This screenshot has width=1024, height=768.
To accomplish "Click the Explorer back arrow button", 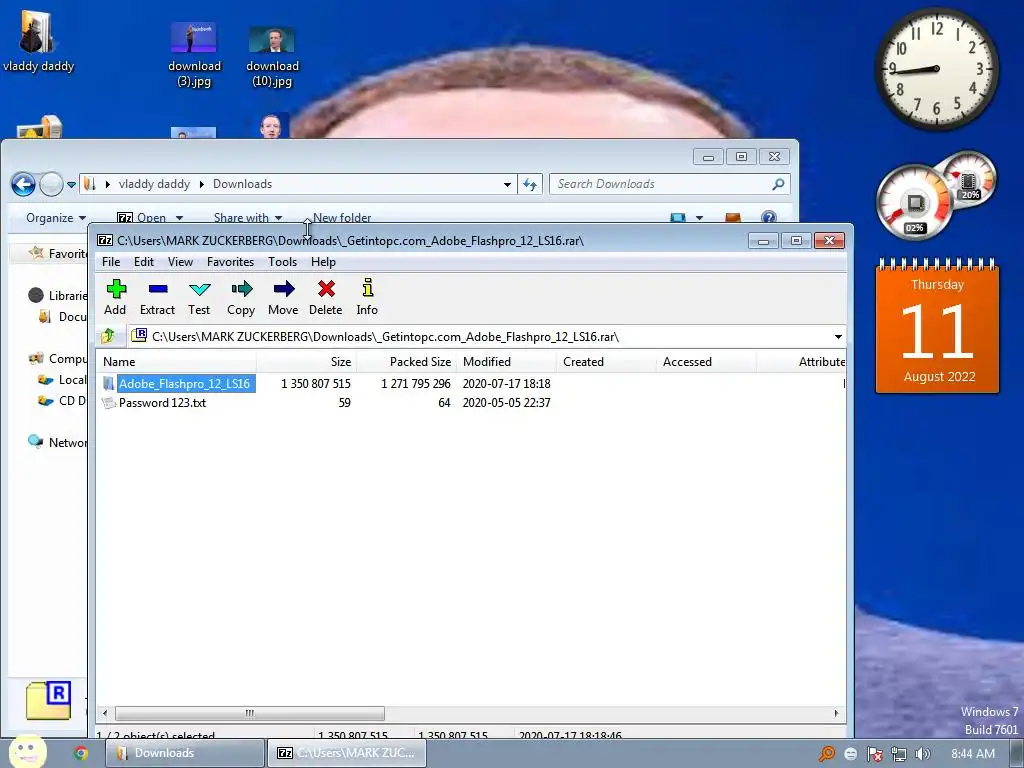I will (x=24, y=184).
